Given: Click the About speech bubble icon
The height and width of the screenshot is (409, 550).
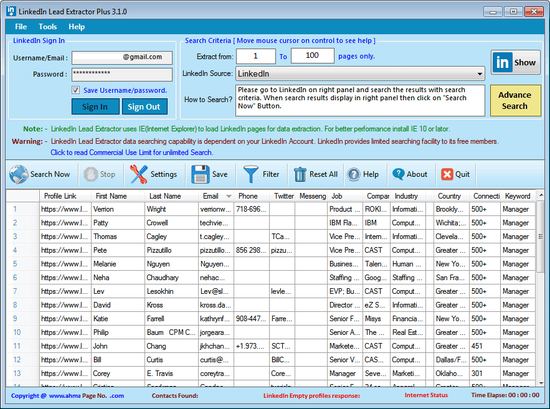Looking at the screenshot, I should pyautogui.click(x=398, y=174).
